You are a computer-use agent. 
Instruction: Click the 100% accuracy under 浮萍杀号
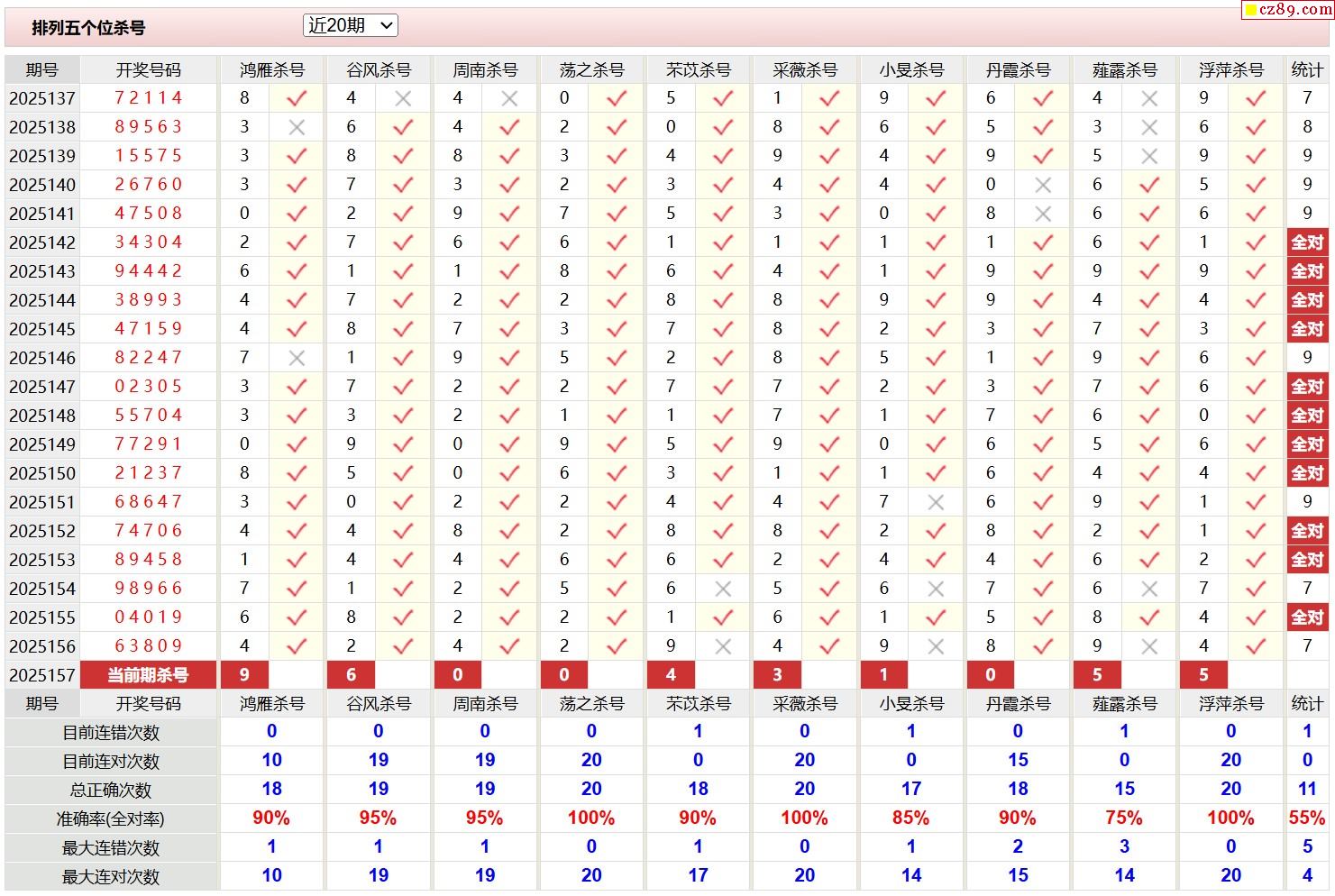[x=1230, y=818]
